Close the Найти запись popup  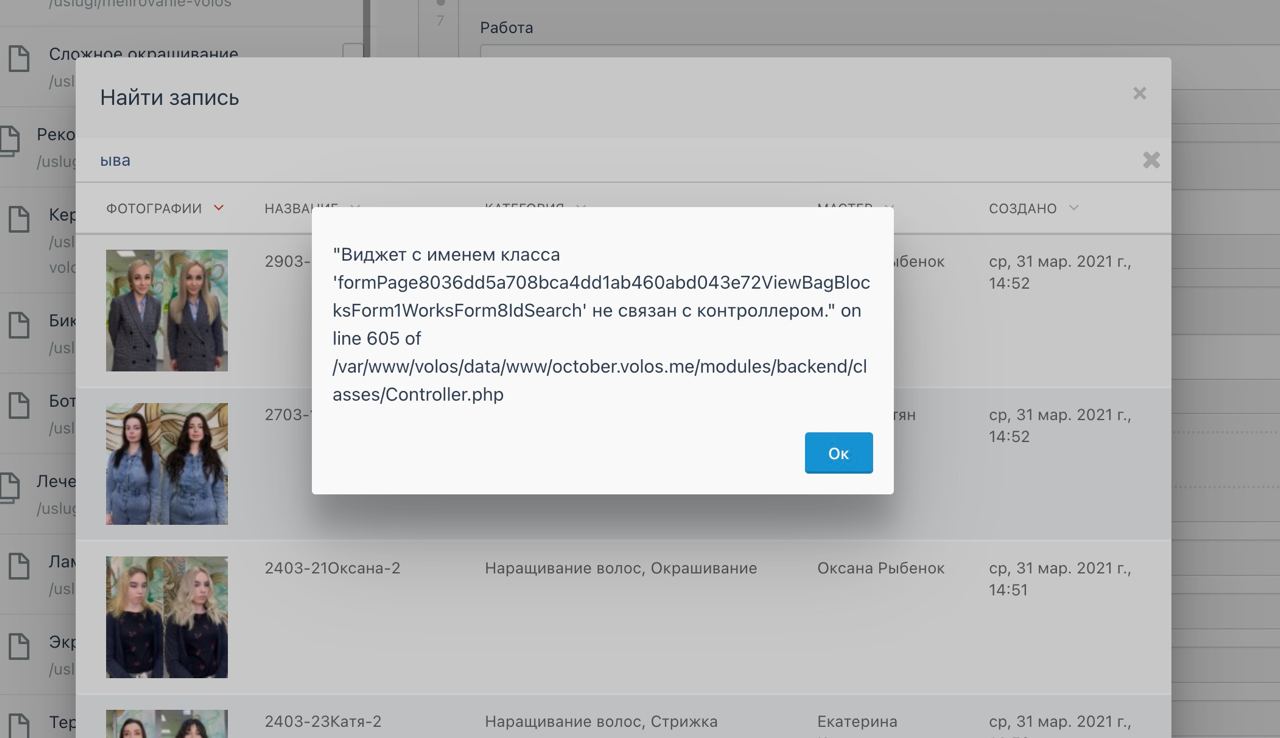(x=1139, y=93)
